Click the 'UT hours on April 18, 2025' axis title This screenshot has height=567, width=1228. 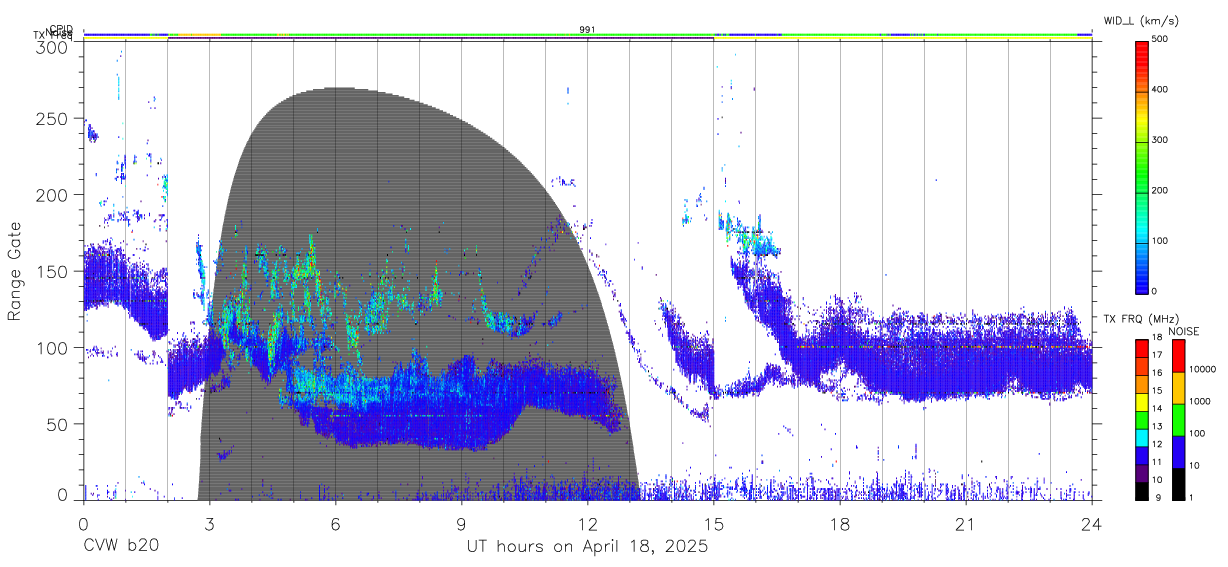pyautogui.click(x=587, y=547)
